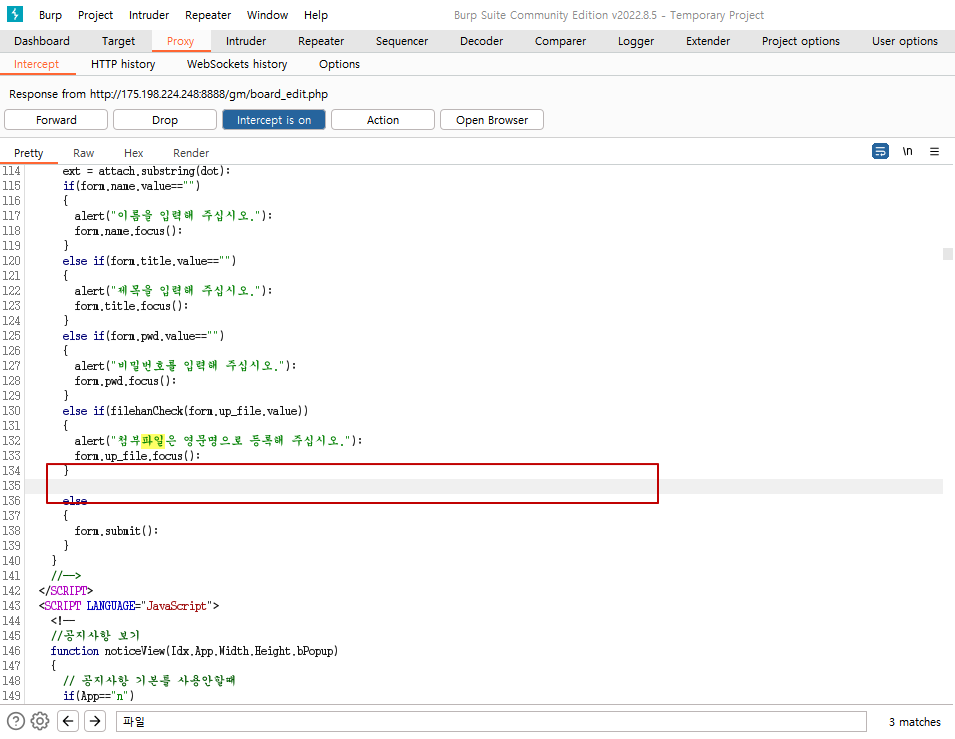Switch to the Intruder tool tab
The height and width of the screenshot is (739, 955).
click(245, 41)
